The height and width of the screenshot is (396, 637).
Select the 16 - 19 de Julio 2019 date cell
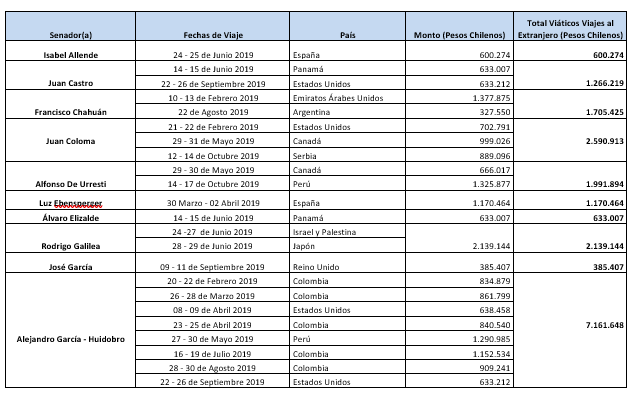click(213, 353)
